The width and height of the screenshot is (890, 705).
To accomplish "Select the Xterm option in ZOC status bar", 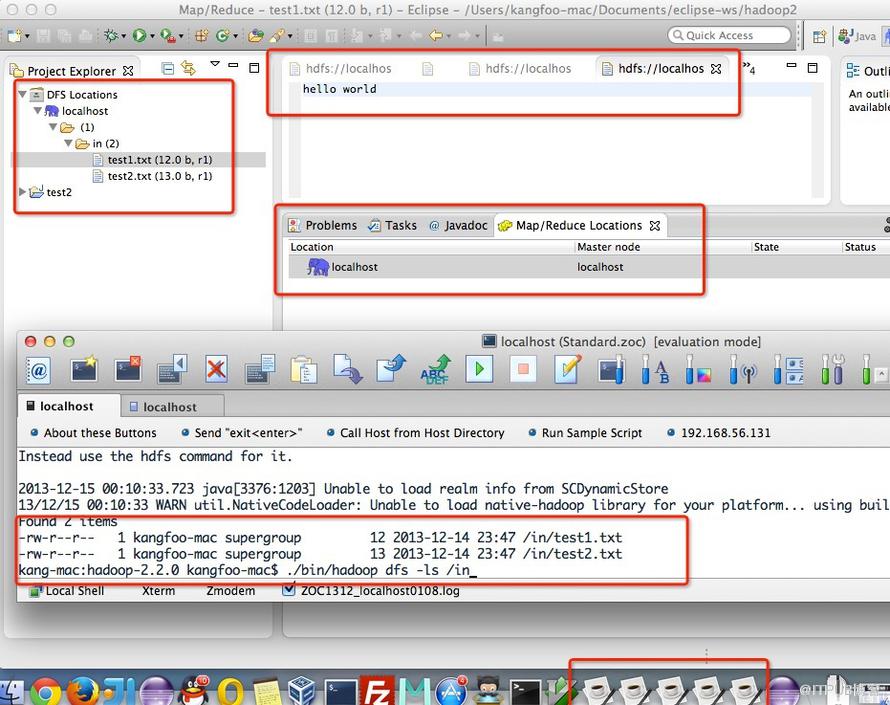I will [x=158, y=591].
